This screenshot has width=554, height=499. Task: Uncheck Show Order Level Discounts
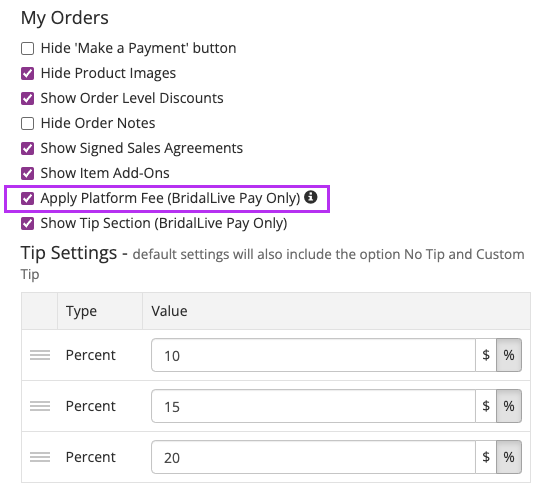point(28,98)
